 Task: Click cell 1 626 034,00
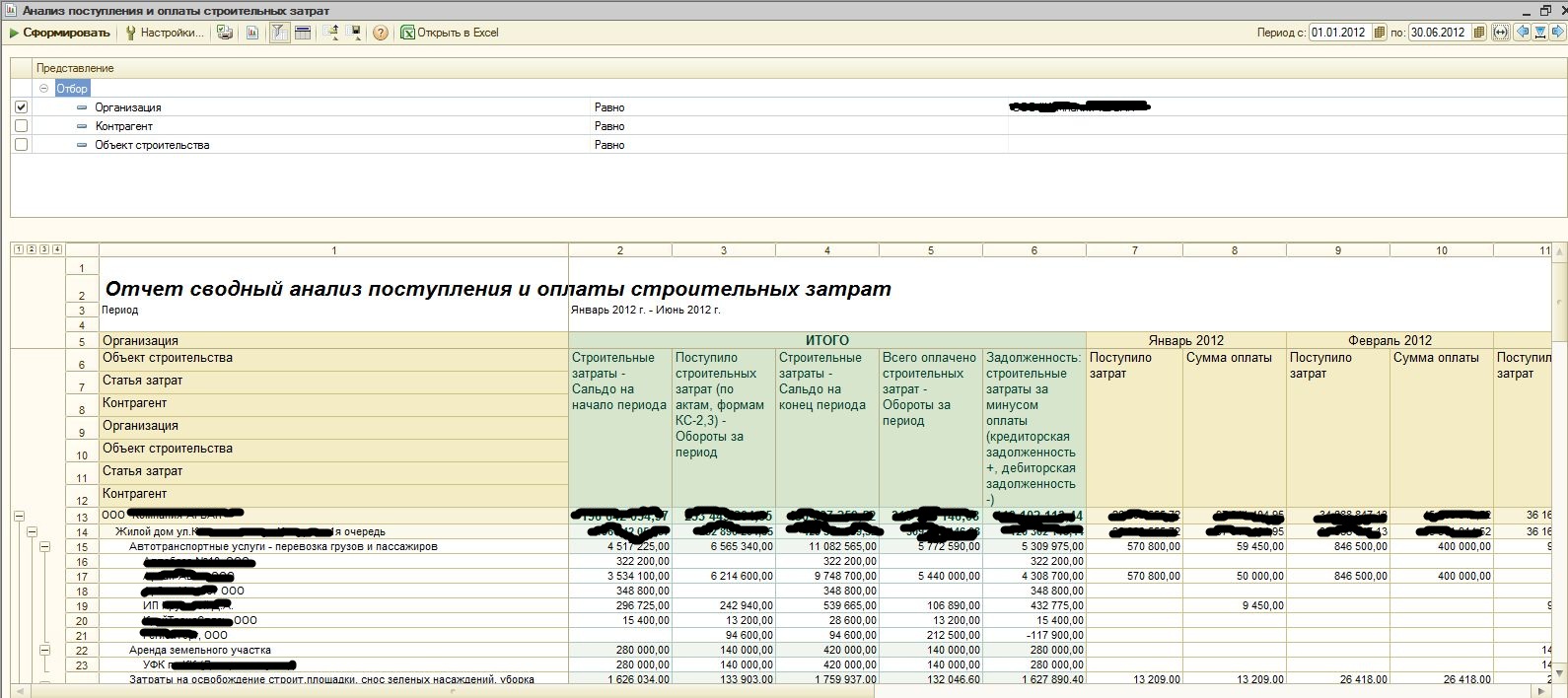(620, 678)
